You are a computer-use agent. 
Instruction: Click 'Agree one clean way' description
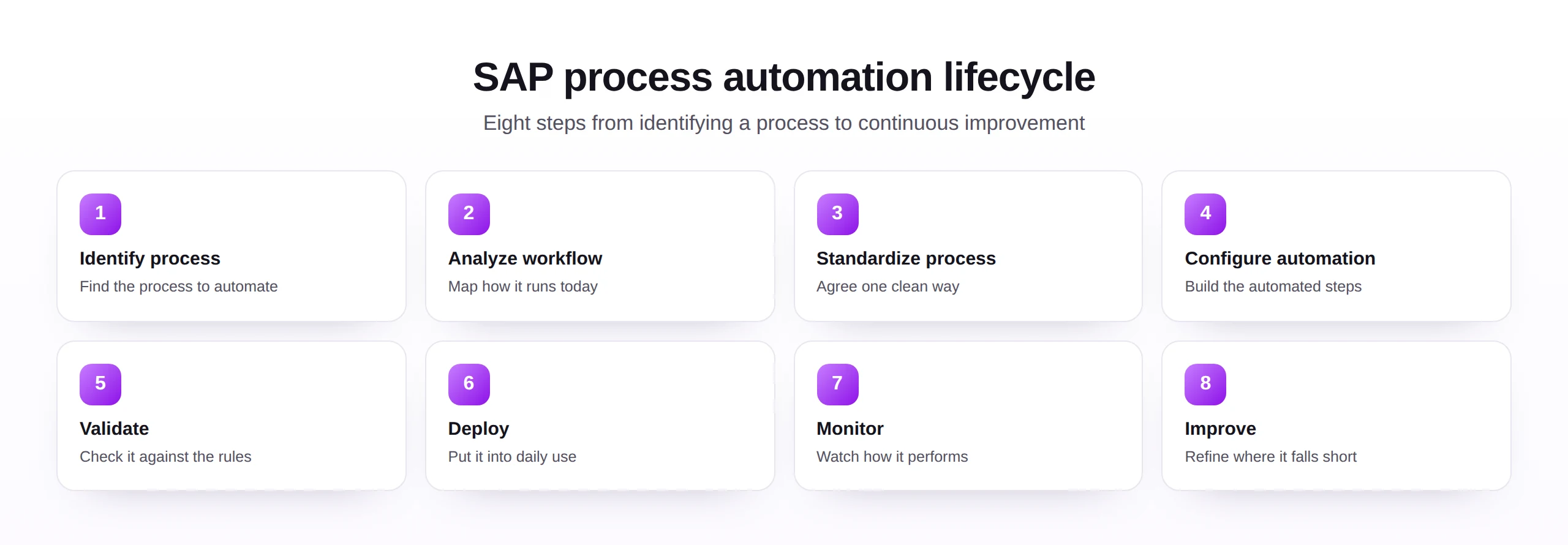pos(888,287)
